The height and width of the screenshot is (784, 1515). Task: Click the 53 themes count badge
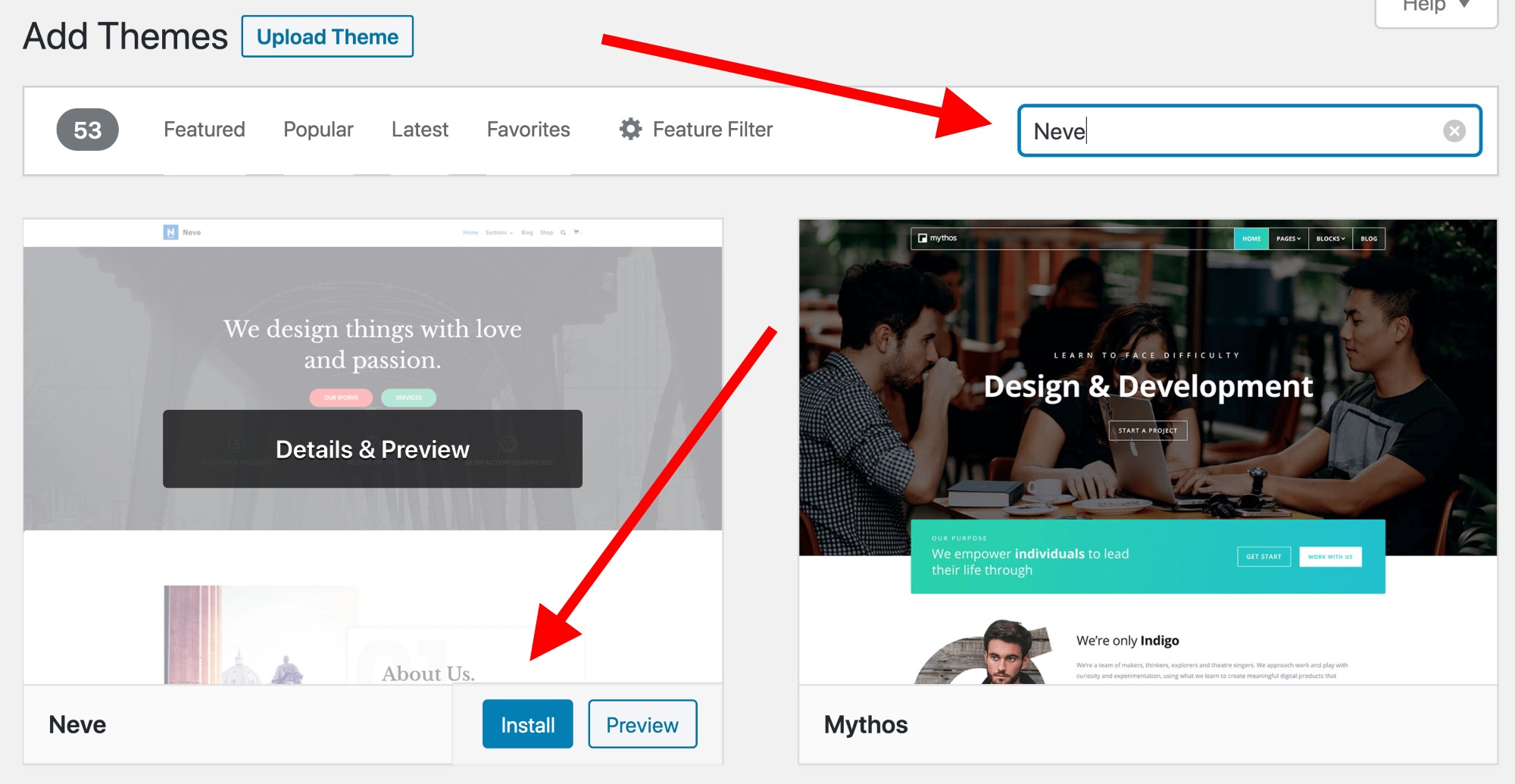[x=87, y=130]
